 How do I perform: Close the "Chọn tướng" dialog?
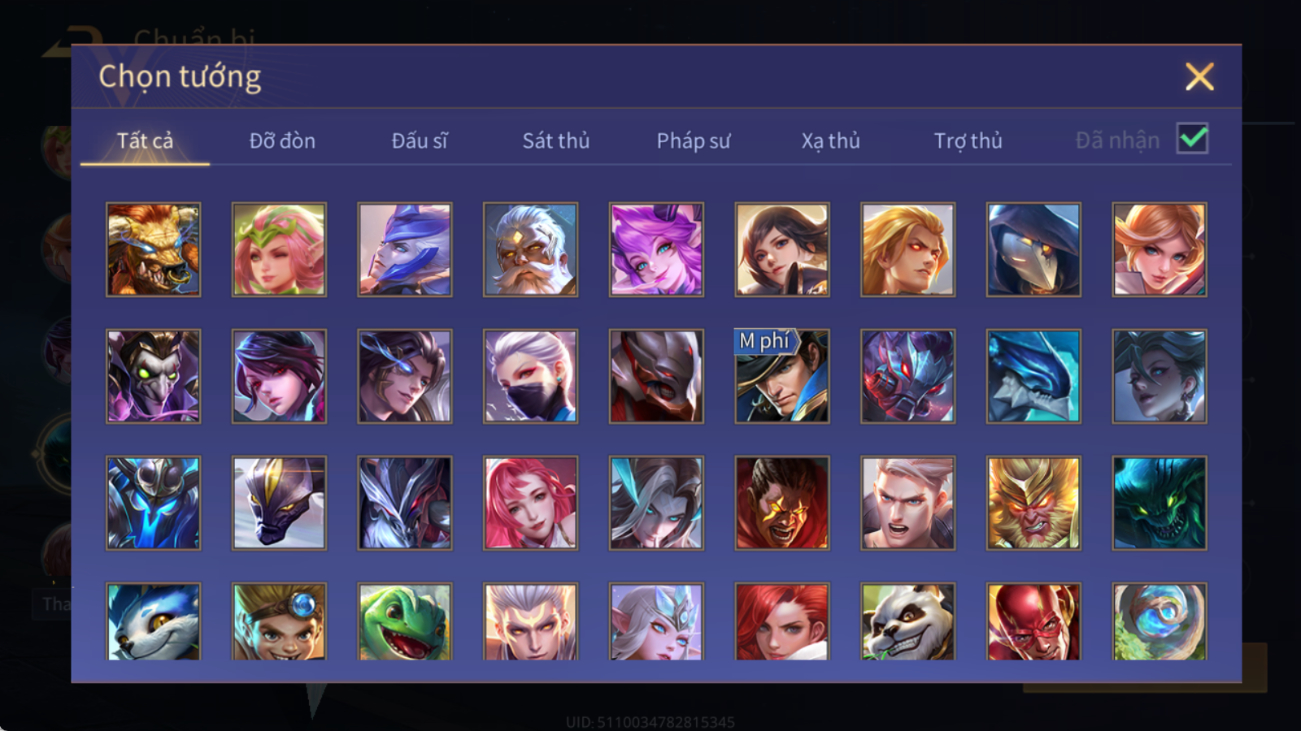click(1199, 77)
